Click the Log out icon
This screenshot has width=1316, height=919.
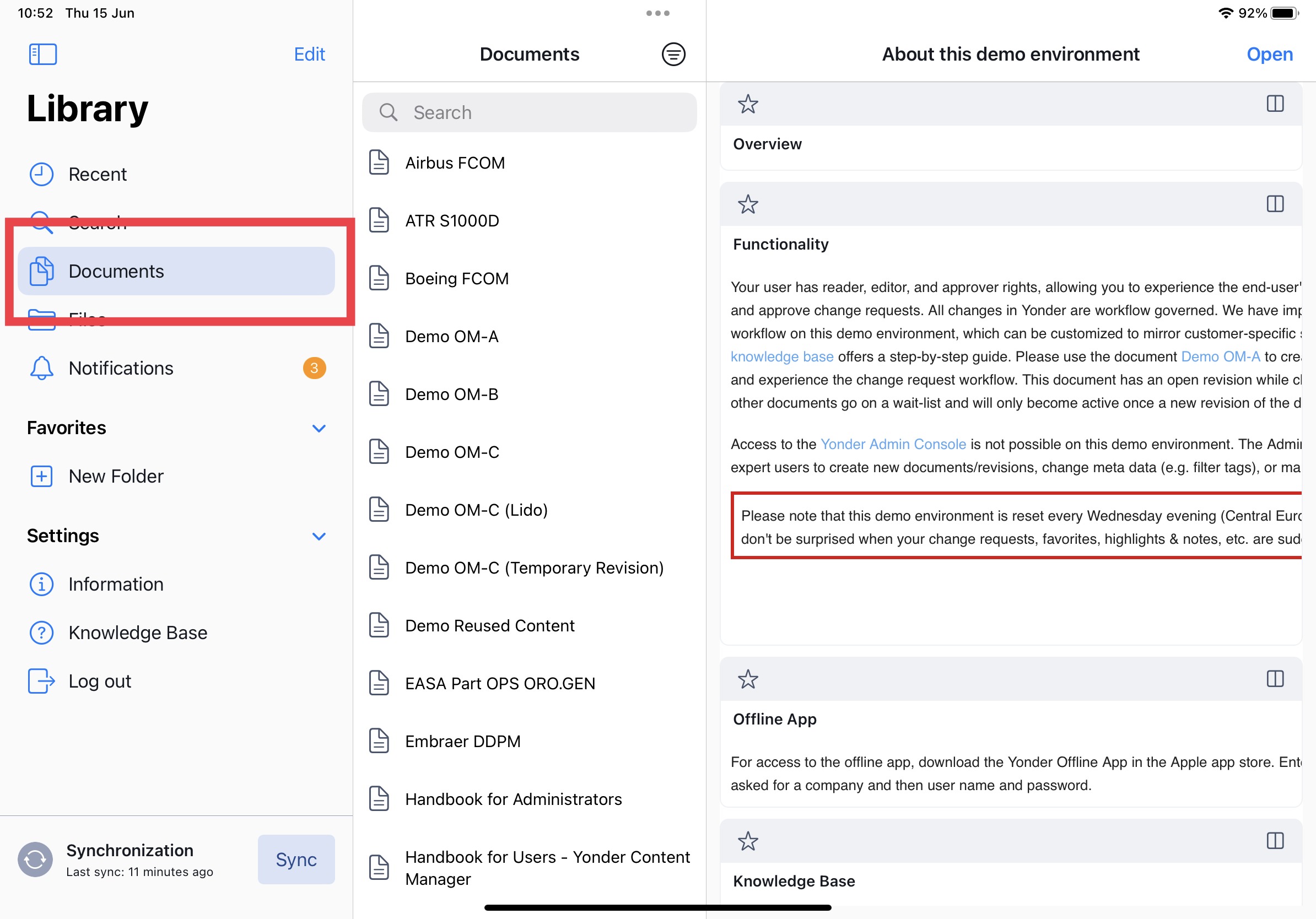pyautogui.click(x=41, y=680)
